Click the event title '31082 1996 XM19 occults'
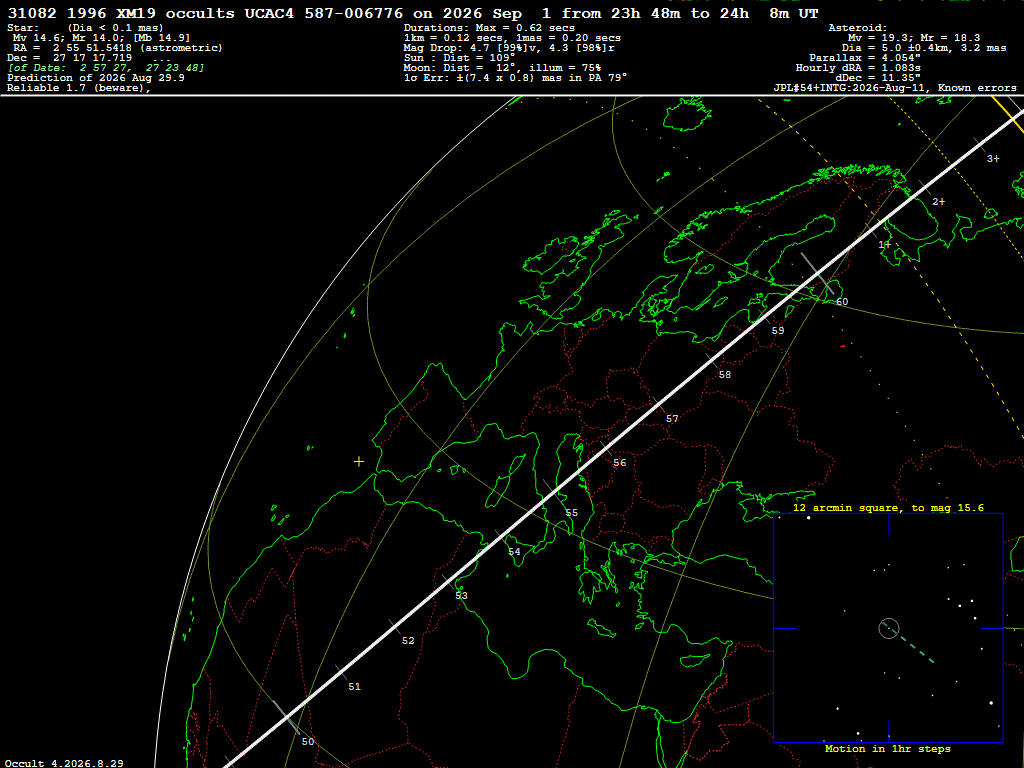This screenshot has width=1024, height=768. pyautogui.click(x=121, y=13)
